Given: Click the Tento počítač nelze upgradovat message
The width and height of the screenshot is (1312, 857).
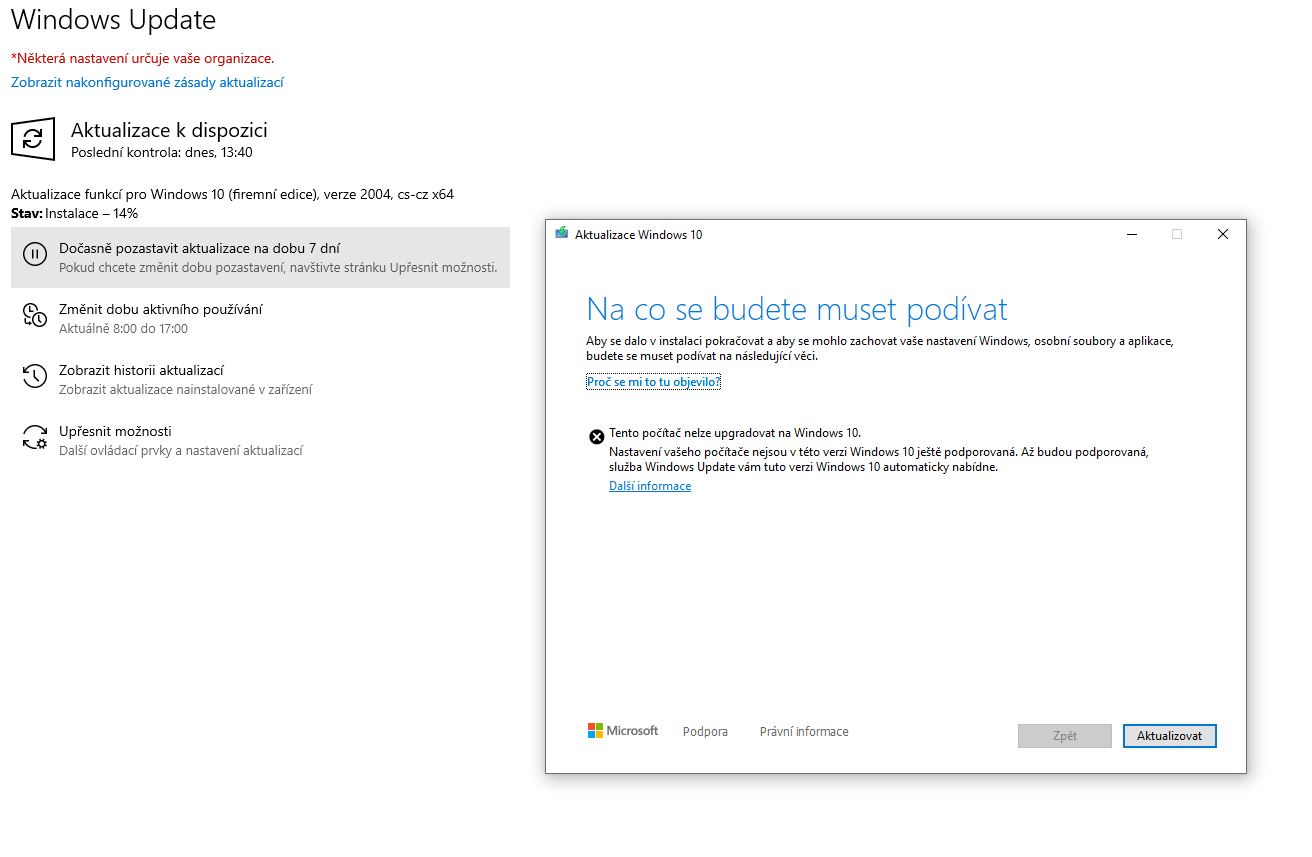Looking at the screenshot, I should click(735, 433).
